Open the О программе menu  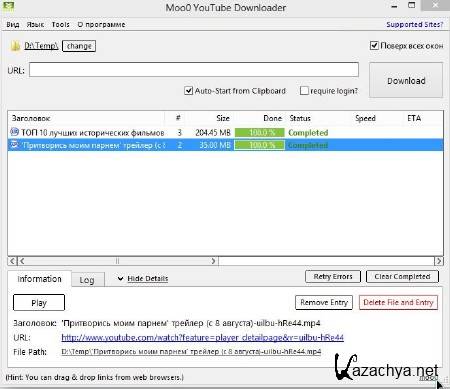101,25
